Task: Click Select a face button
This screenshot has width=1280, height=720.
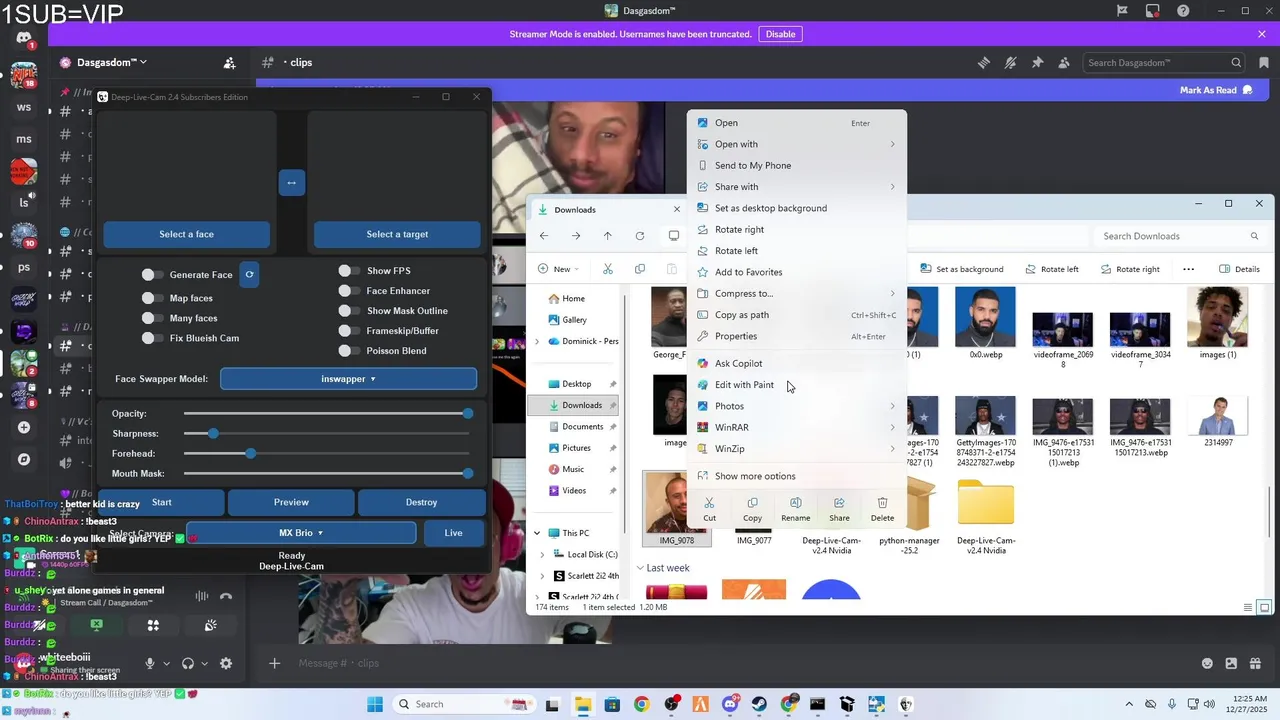Action: point(186,234)
